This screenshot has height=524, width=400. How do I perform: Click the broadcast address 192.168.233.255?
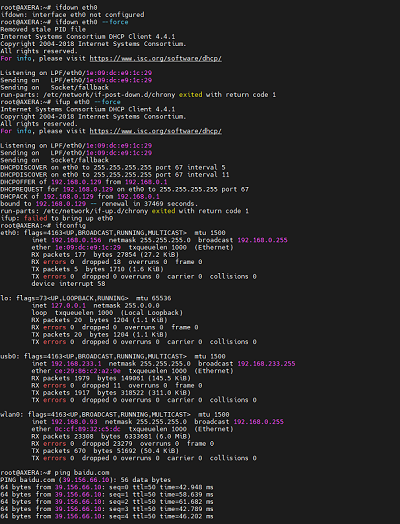tap(266, 364)
